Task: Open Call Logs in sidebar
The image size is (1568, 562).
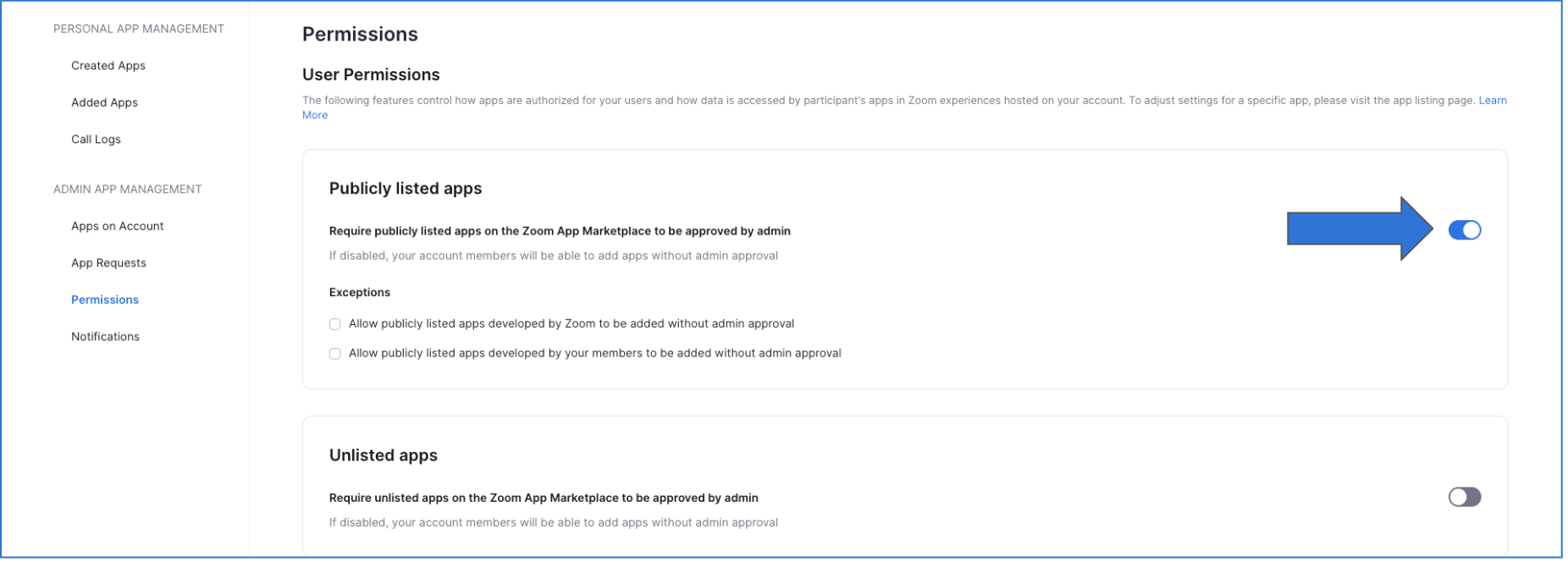Action: tap(96, 140)
